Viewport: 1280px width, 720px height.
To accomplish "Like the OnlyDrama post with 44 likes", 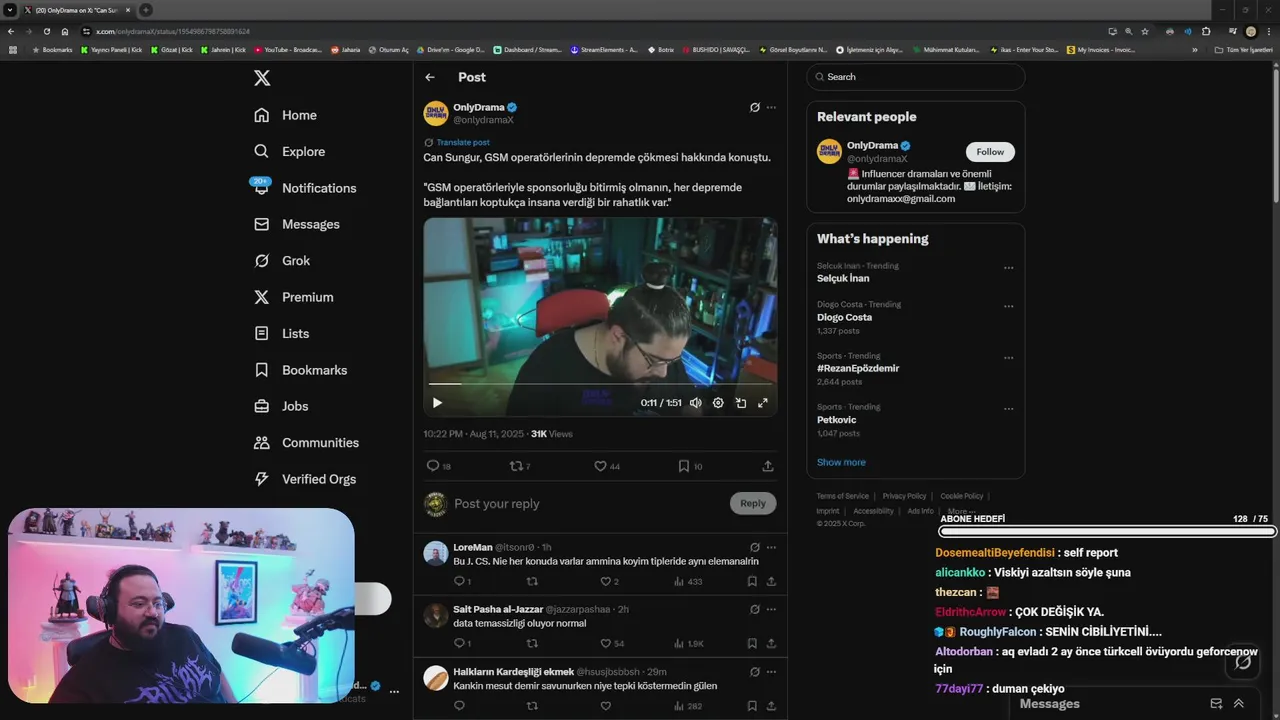I will click(x=607, y=466).
